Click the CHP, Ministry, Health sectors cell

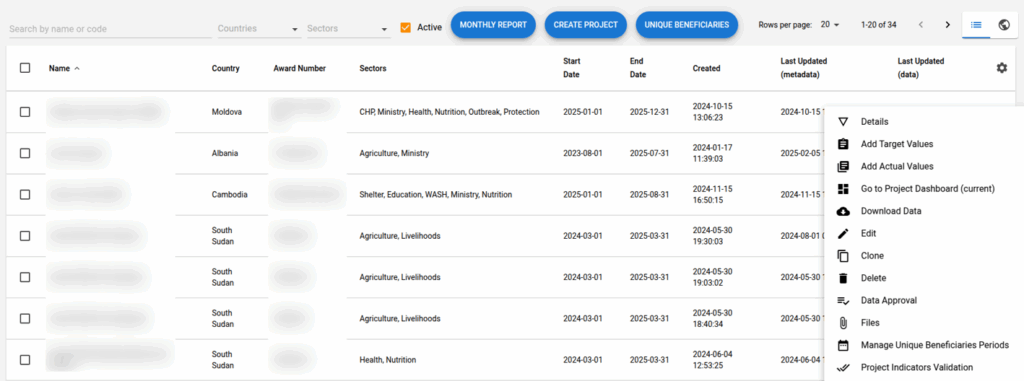[449, 112]
